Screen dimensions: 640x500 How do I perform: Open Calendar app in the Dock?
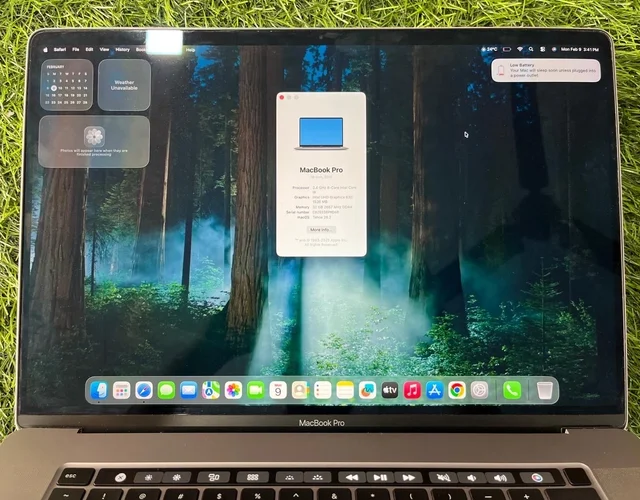(x=278, y=391)
